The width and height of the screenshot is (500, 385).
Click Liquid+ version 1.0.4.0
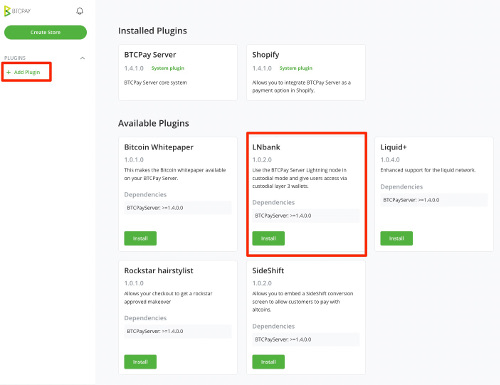[x=390, y=160]
